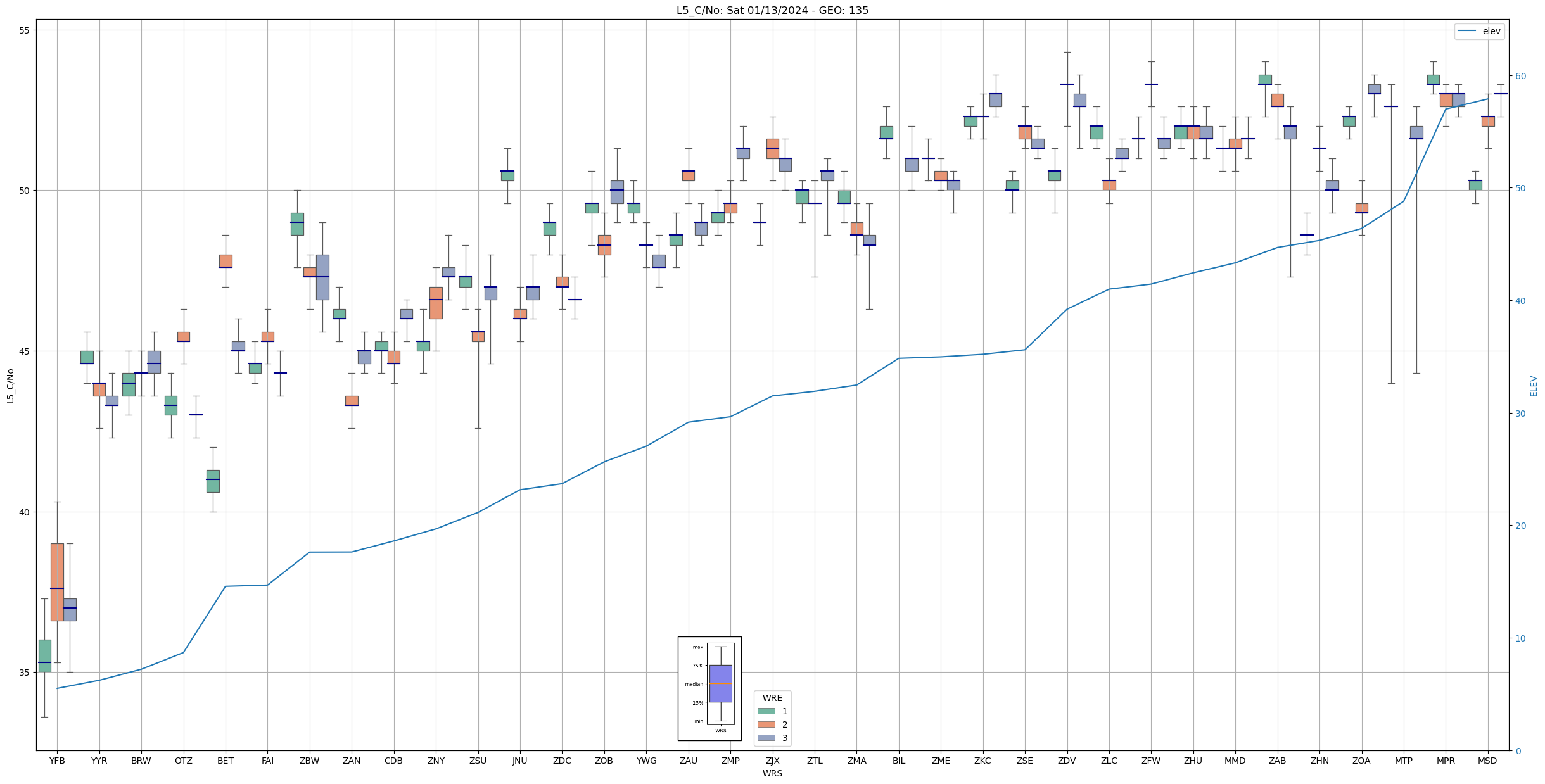Click the ELEV right-axis title
This screenshot has height=784, width=1545.
coord(1533,386)
